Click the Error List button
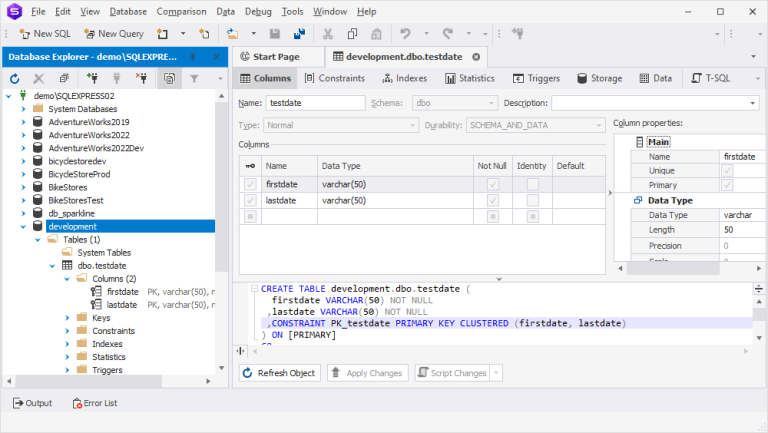Screen dimensions: 768x433 coord(95,403)
